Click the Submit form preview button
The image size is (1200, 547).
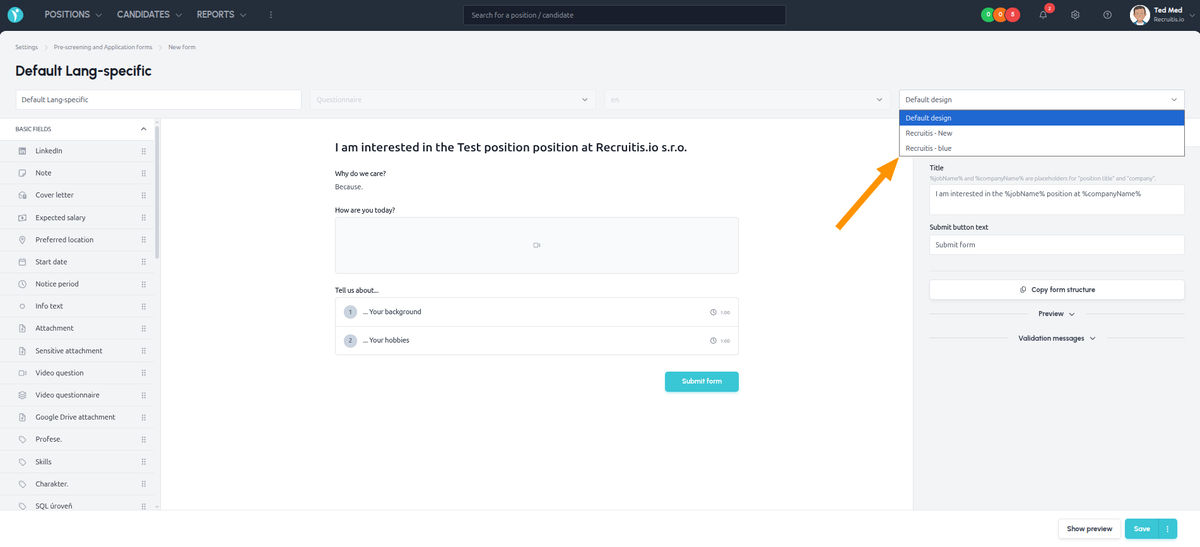click(x=702, y=381)
